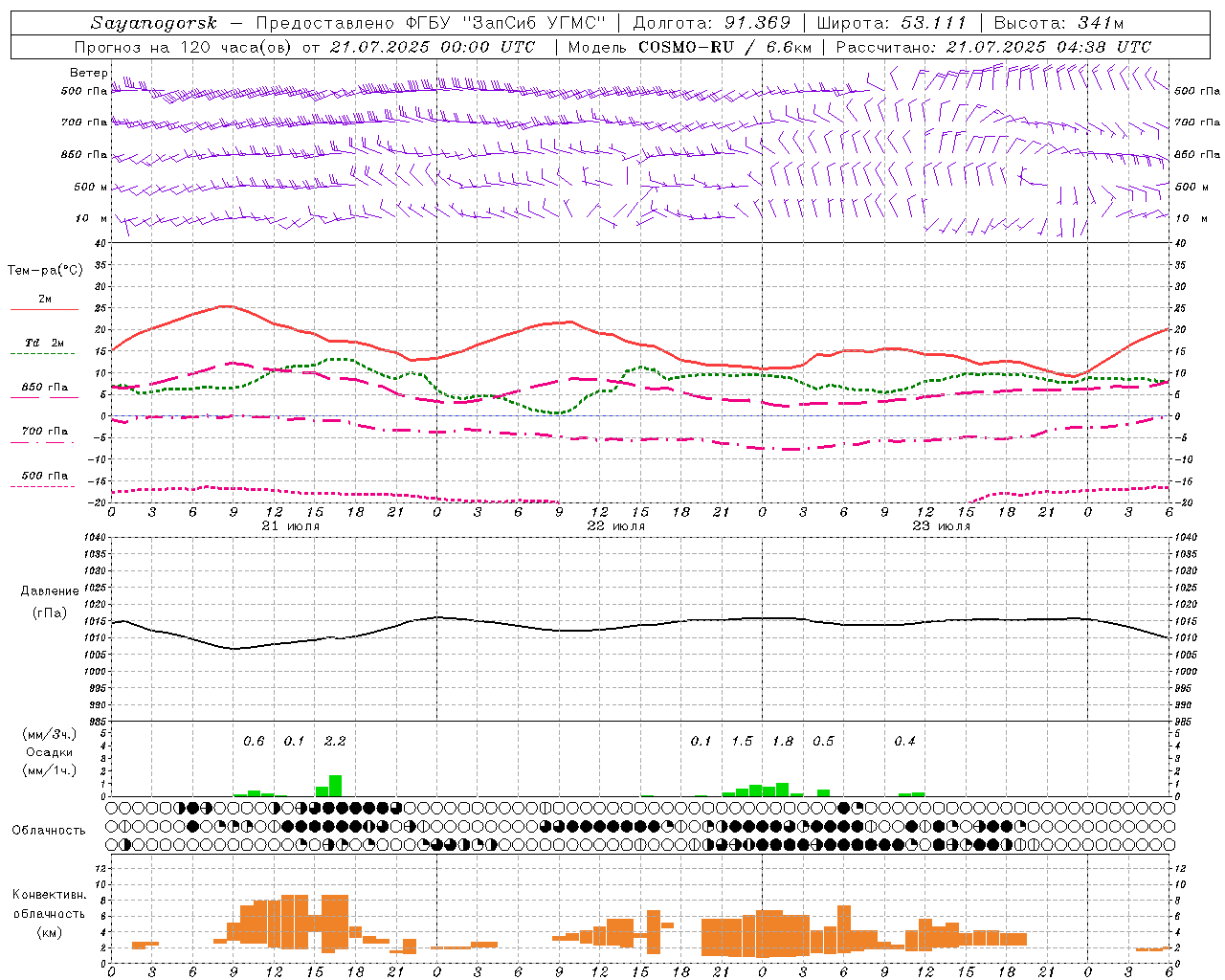Screen dimensions: 1225x980
Task: Click the '(мм/1ч.)' precipitation unit label
Action: pos(49,770)
